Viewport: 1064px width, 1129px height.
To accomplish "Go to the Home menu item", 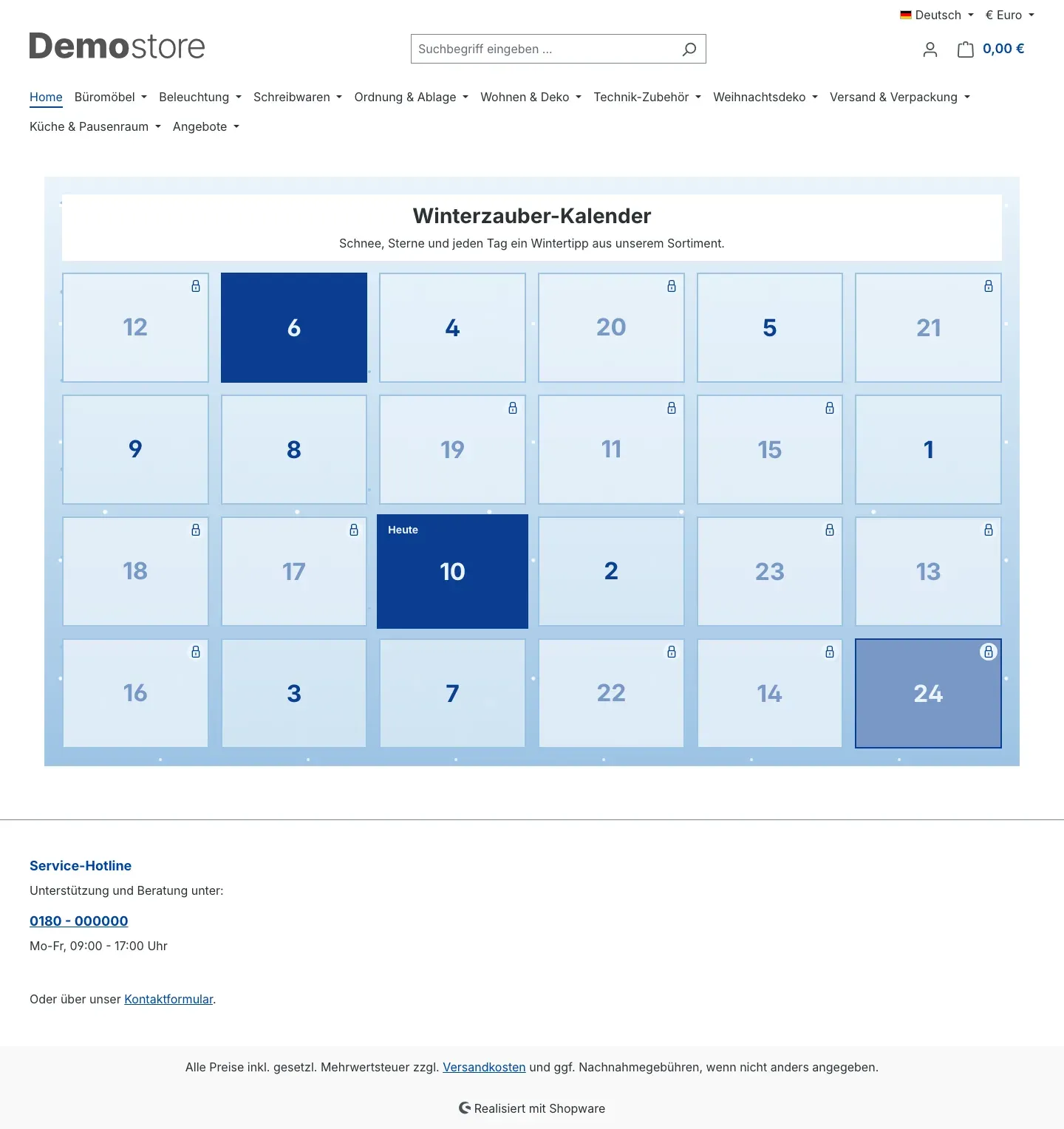I will point(46,97).
